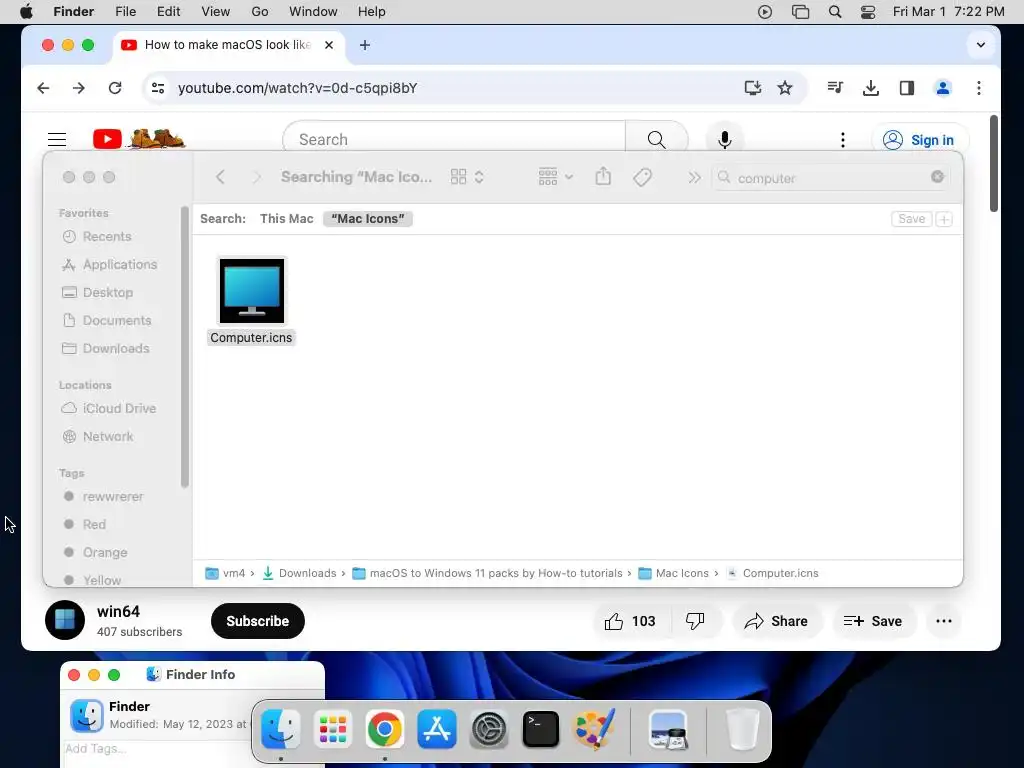
Task: Click the site information icon in the address bar
Action: click(x=158, y=88)
